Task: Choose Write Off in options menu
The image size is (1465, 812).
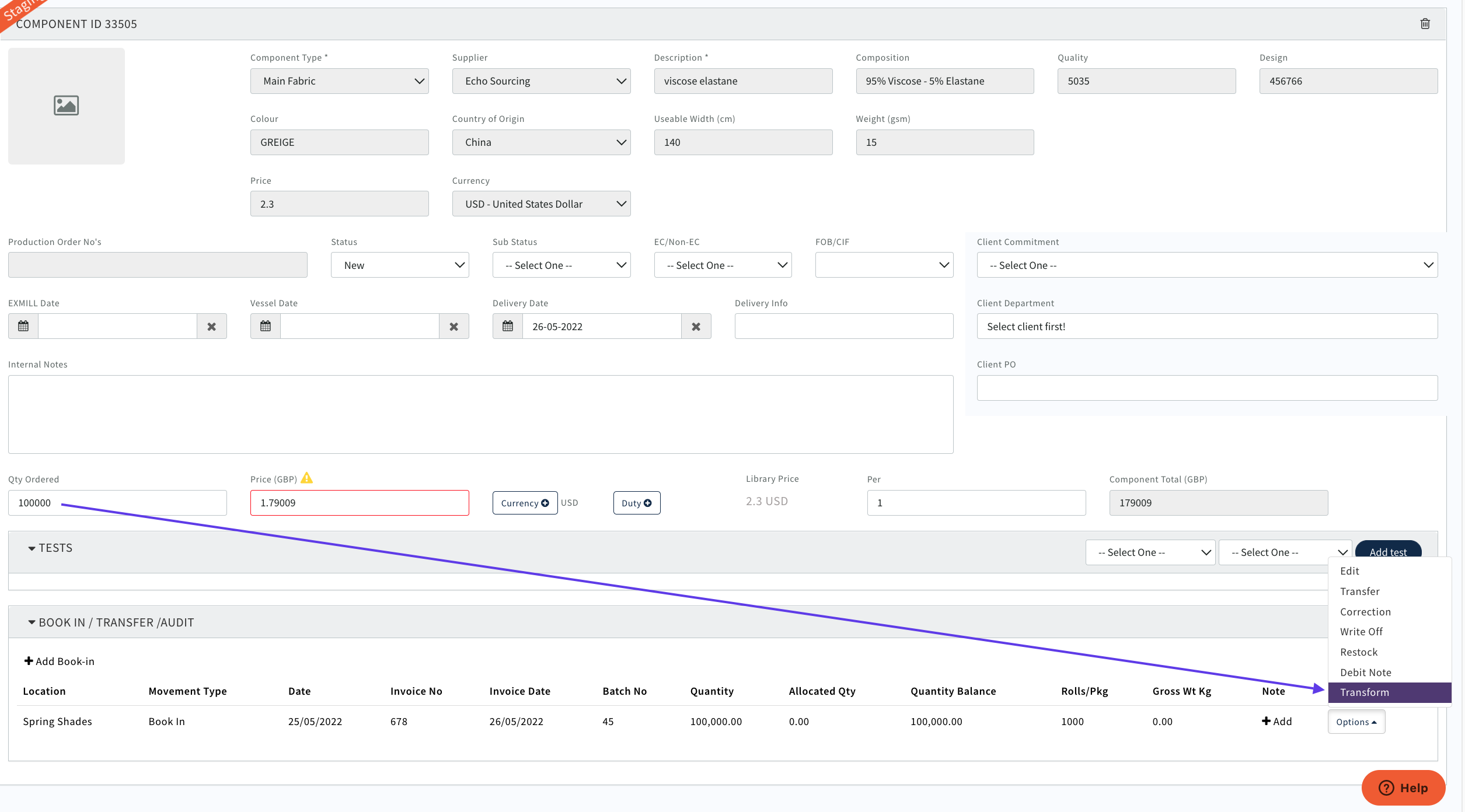Action: click(1361, 632)
